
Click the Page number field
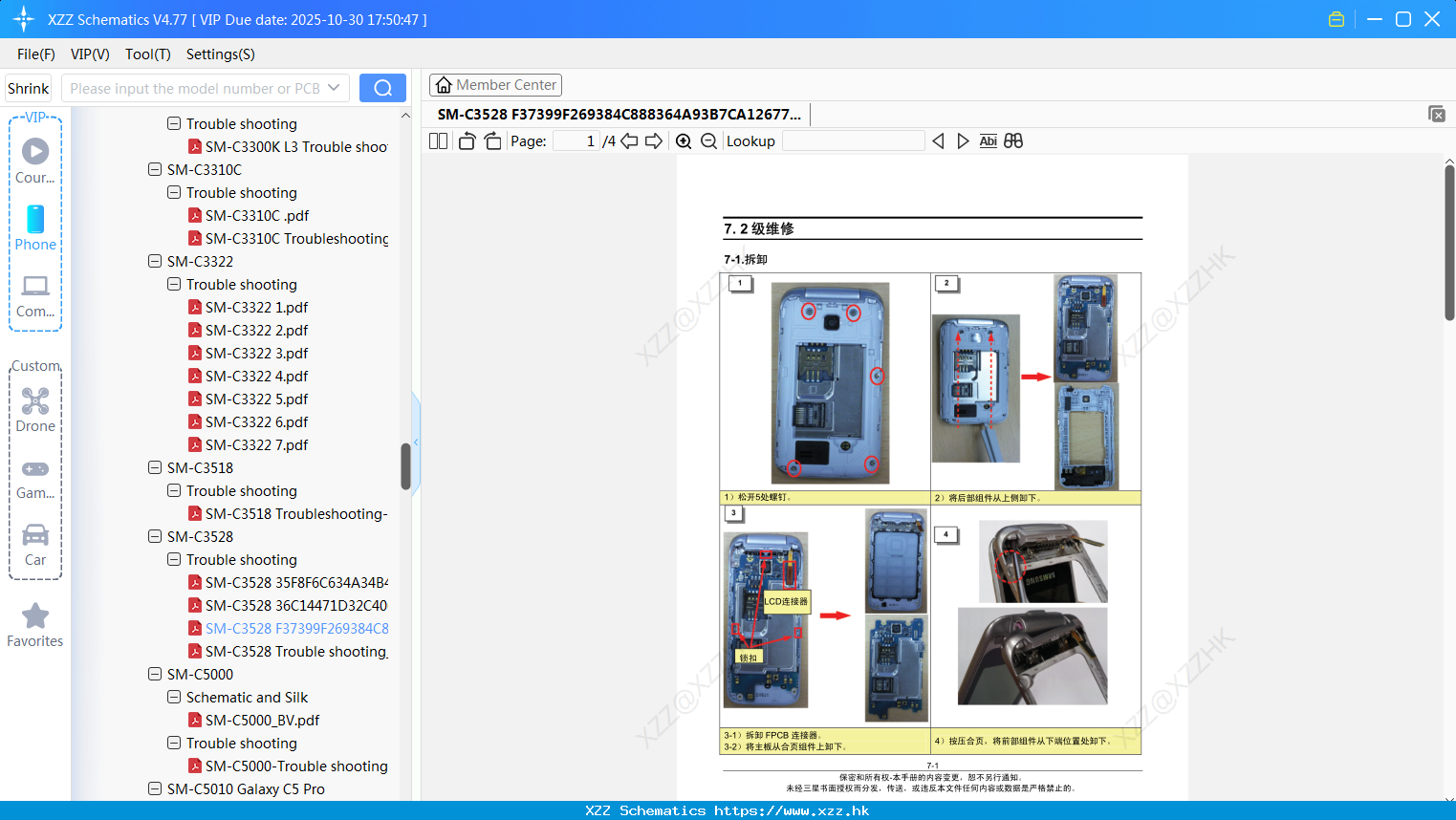pyautogui.click(x=576, y=140)
